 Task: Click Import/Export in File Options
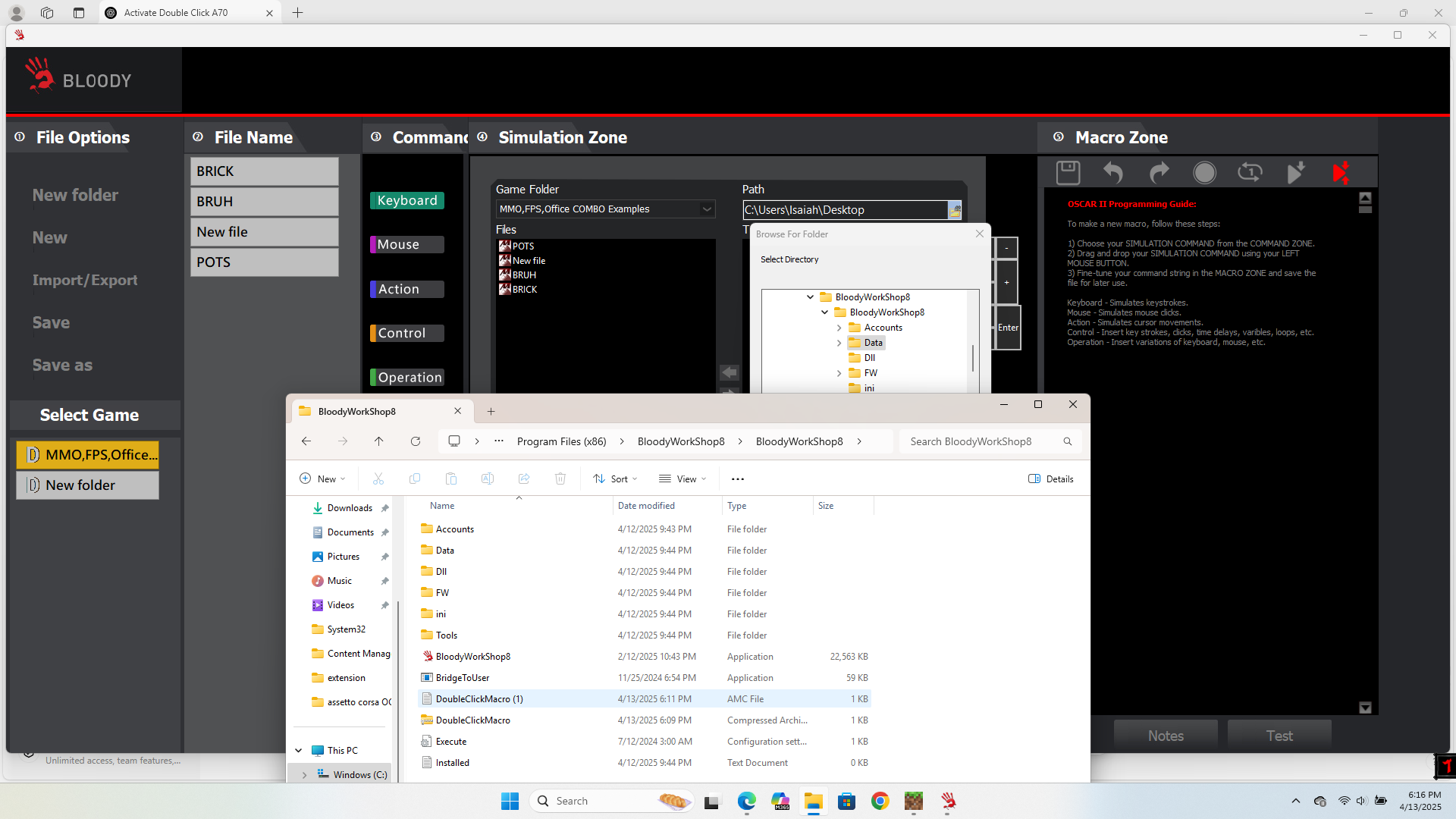point(85,280)
